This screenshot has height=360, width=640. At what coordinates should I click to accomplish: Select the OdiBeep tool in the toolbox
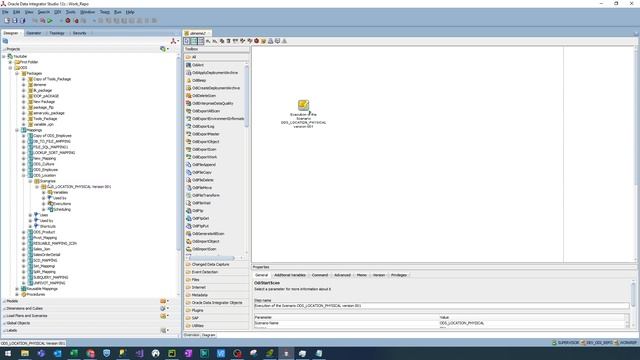tap(199, 80)
